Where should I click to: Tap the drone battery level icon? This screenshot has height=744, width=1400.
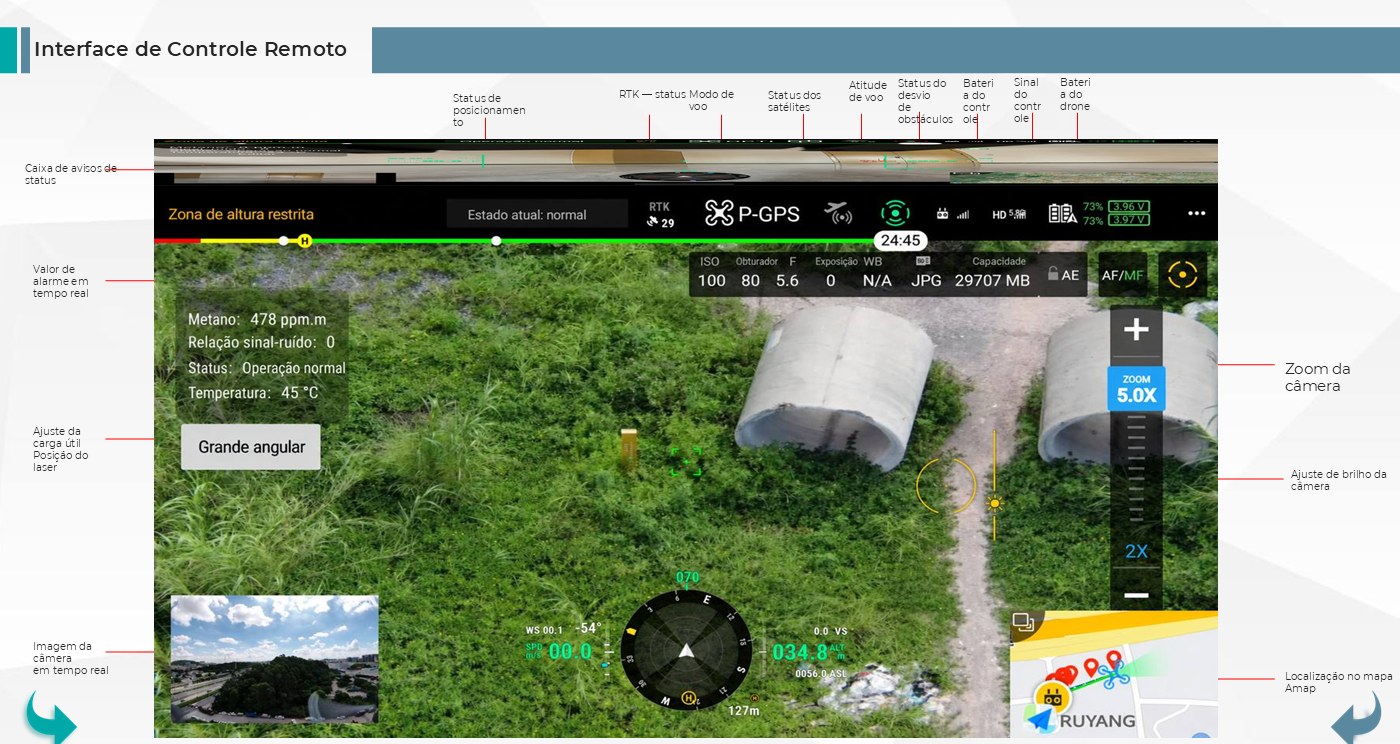point(1062,213)
